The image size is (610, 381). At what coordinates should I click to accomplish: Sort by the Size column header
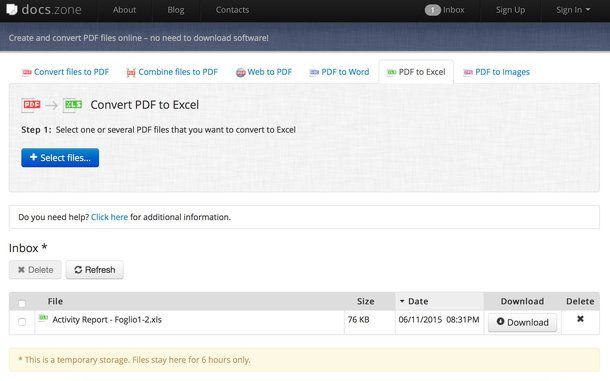coord(366,301)
